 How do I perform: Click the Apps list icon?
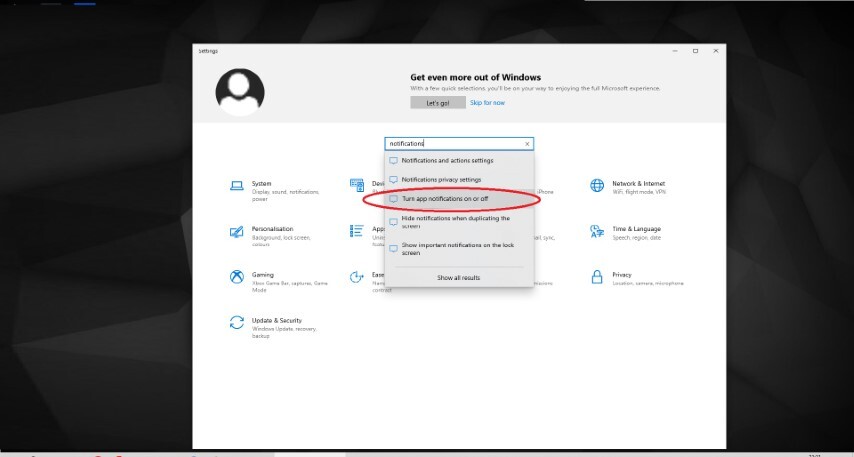357,231
